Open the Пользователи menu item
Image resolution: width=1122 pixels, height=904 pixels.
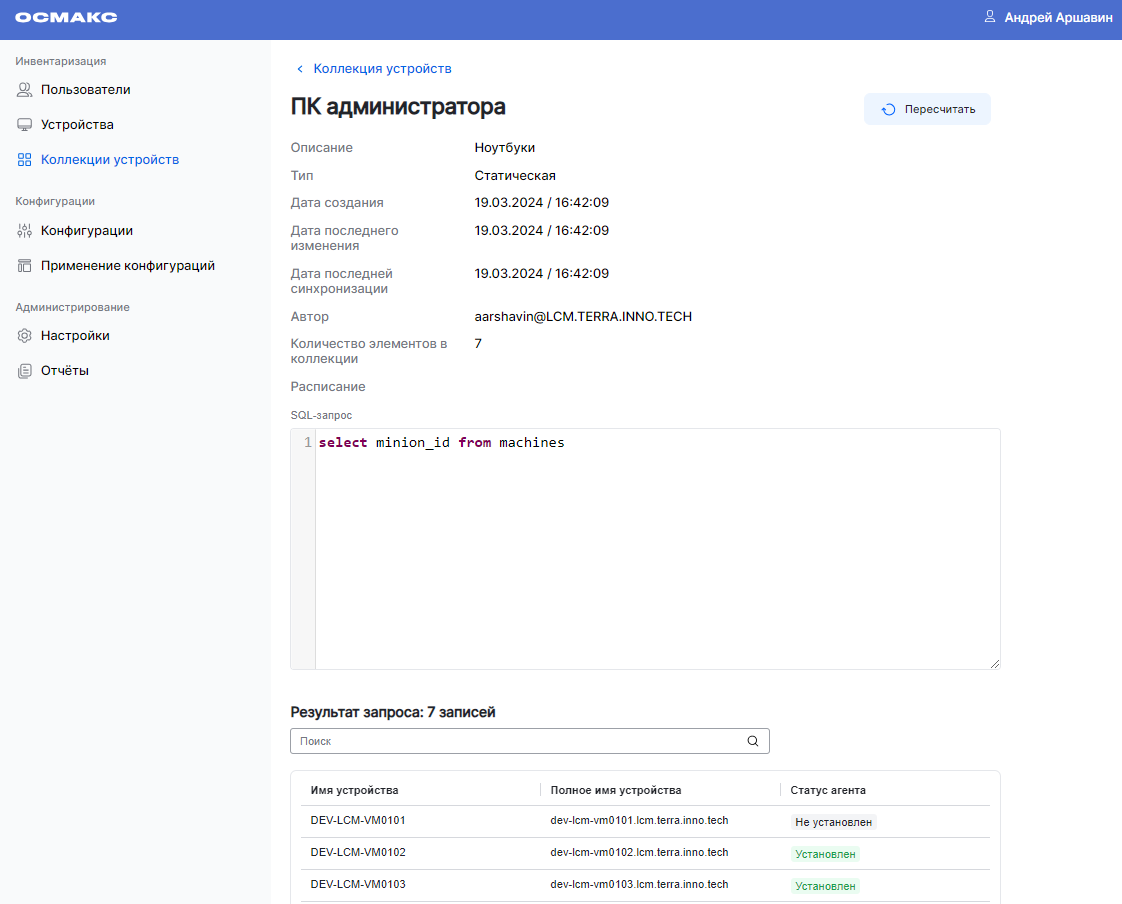point(85,90)
